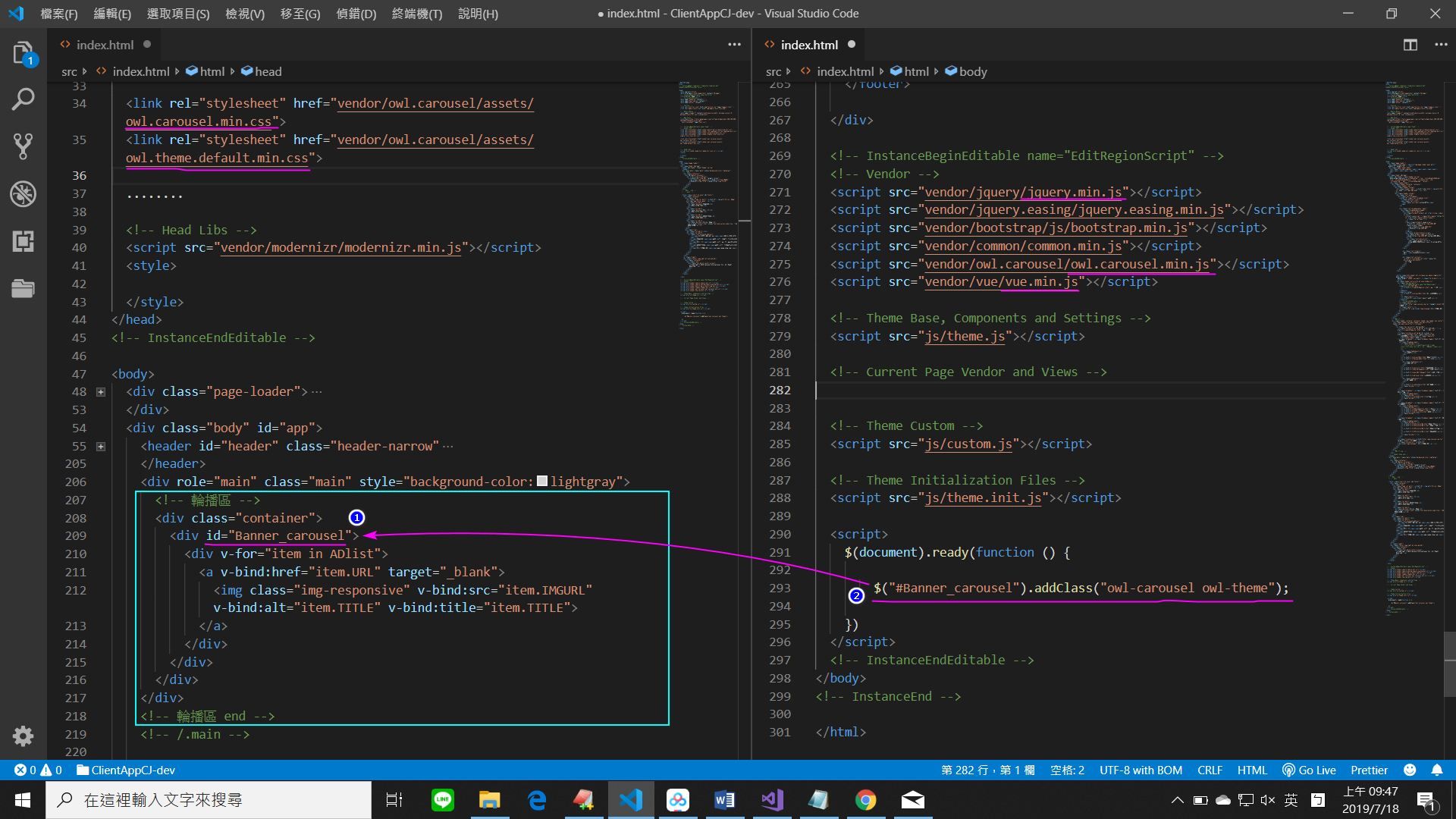1456x819 pixels.
Task: Launch Chrome from the taskbar
Action: click(866, 799)
